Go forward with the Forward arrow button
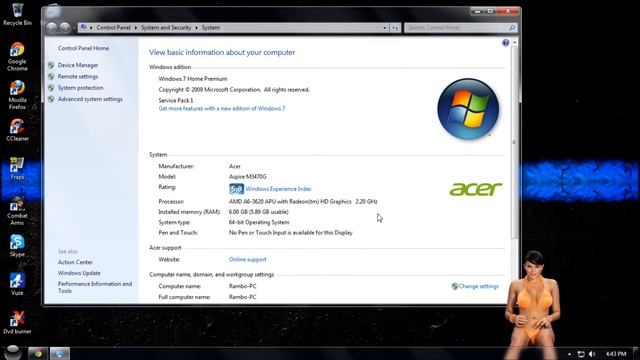Screen dimensions: 640x360 point(64,28)
